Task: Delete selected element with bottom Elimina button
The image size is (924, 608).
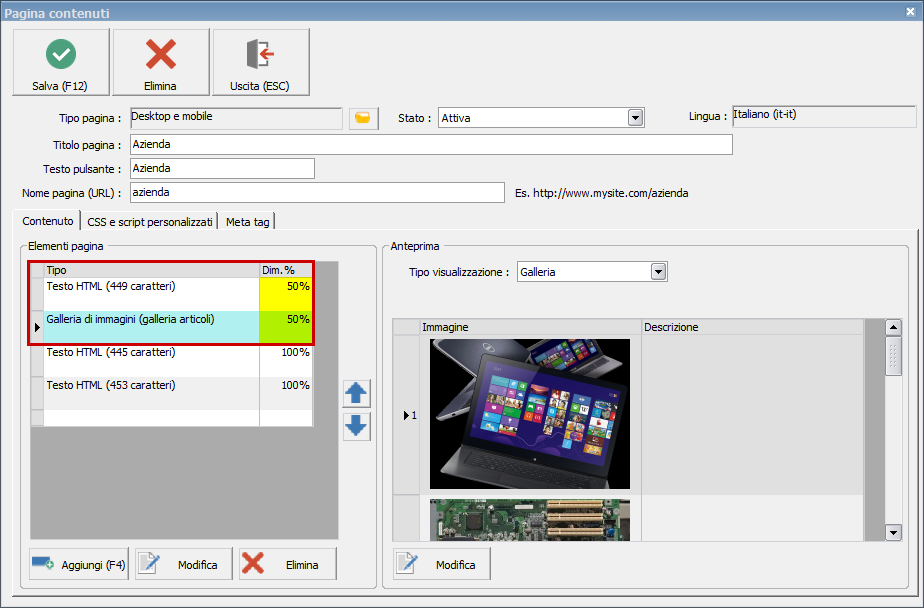Action: [288, 564]
